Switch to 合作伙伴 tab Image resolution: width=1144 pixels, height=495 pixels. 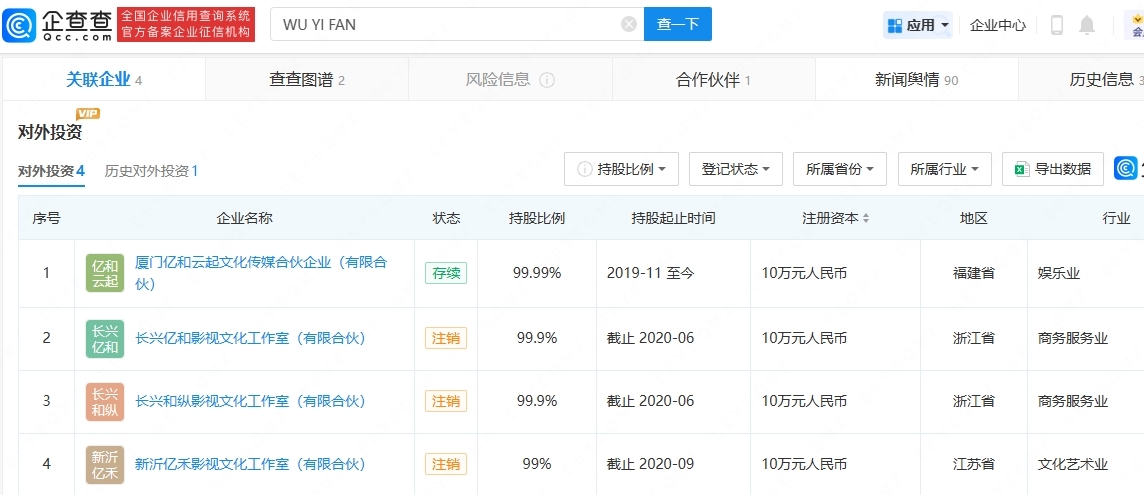tap(714, 80)
